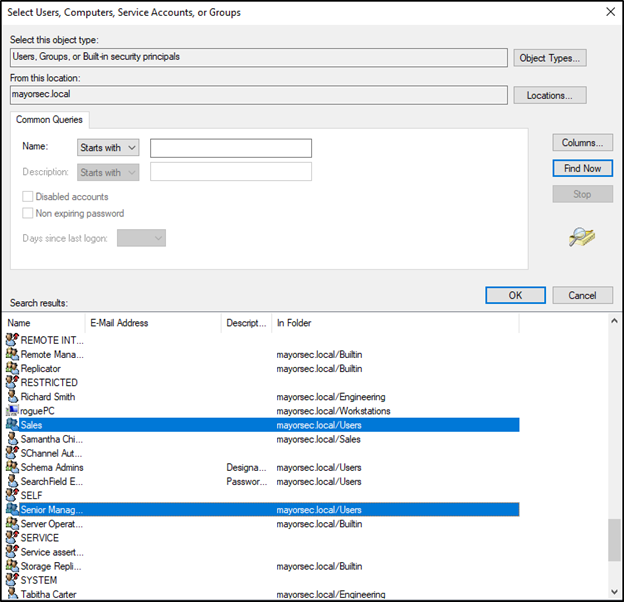Screen dimensions: 624x602
Task: Click the Replicator group icon
Action: coord(12,369)
